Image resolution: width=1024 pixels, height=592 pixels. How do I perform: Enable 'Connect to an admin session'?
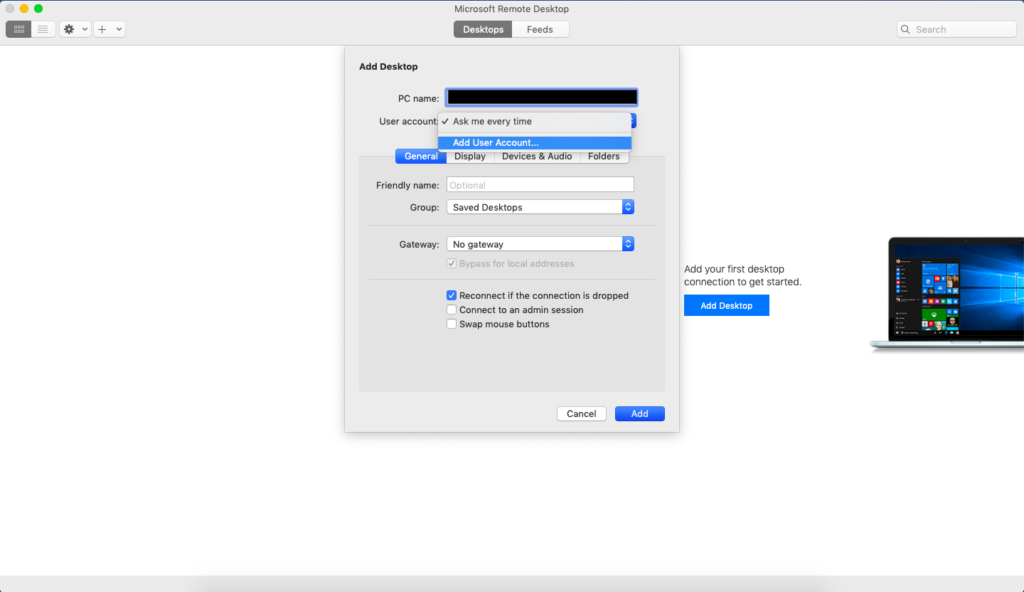[x=451, y=310]
